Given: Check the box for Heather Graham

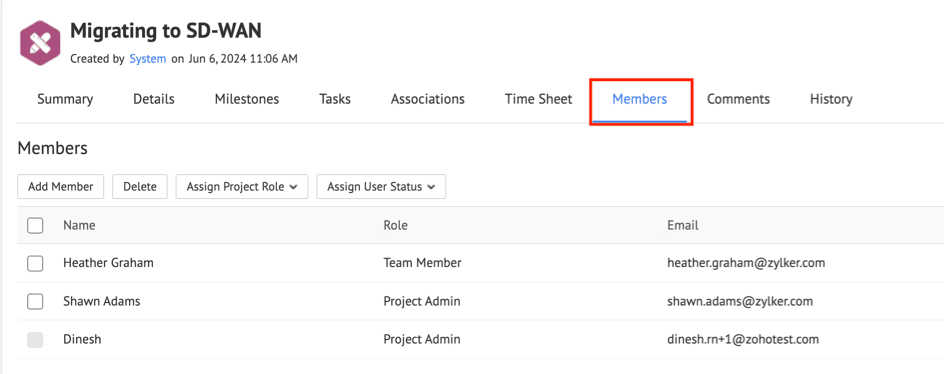Looking at the screenshot, I should [x=35, y=263].
